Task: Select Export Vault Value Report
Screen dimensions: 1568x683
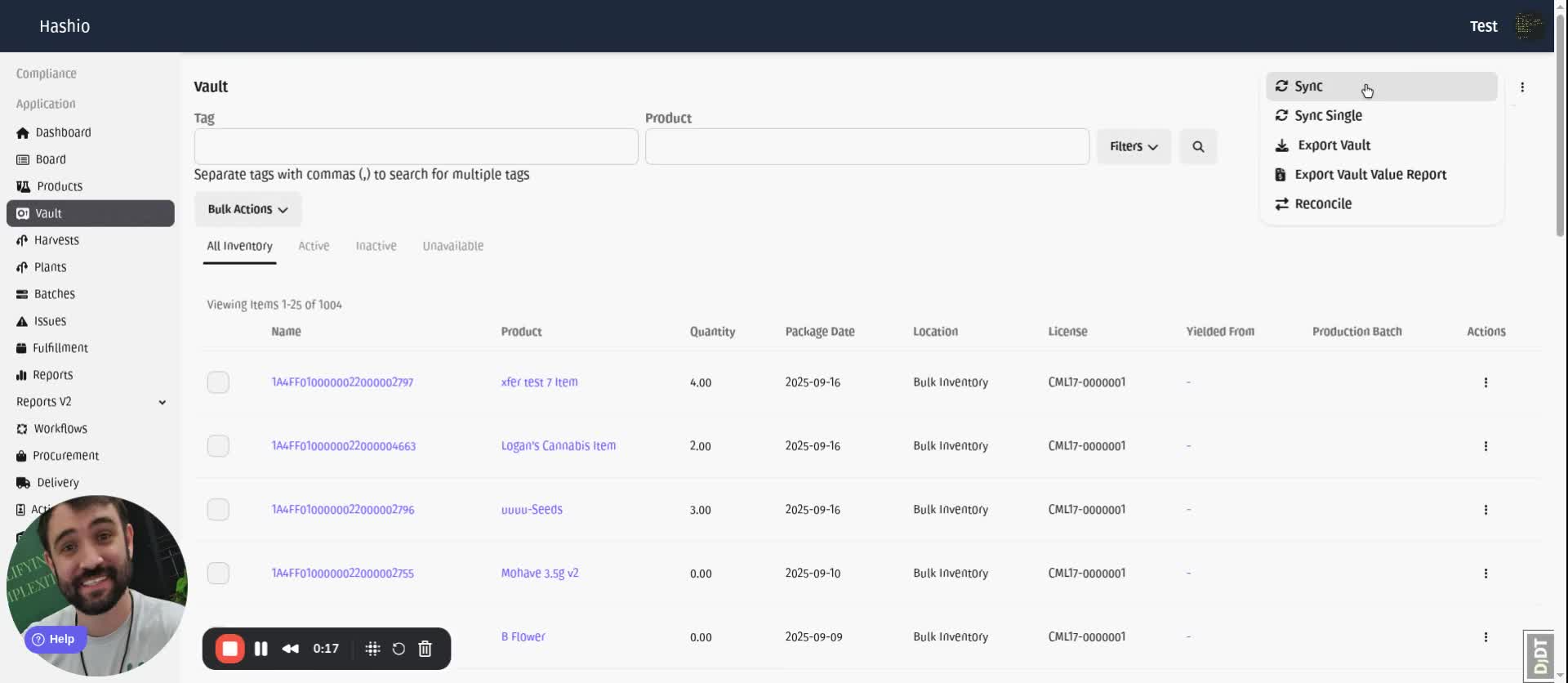Action: tap(1381, 175)
